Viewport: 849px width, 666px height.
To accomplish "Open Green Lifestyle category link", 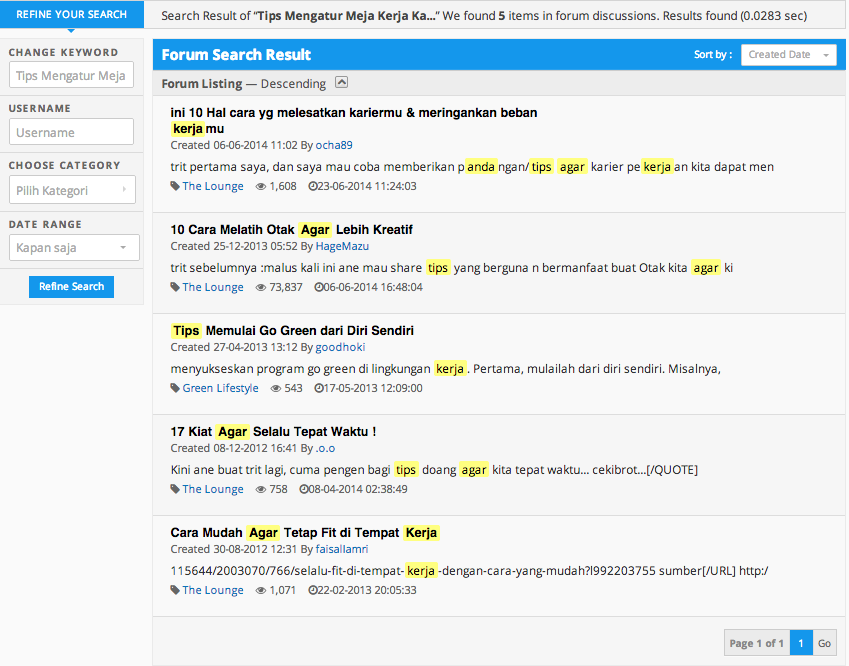I will [220, 388].
